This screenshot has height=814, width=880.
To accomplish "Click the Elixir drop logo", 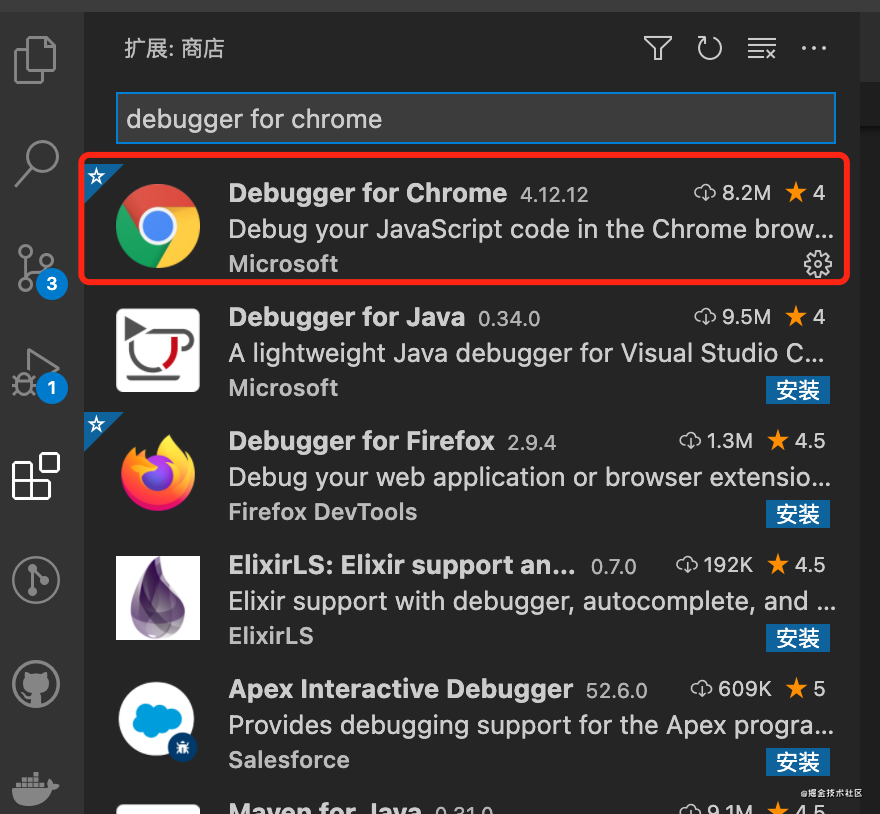I will pyautogui.click(x=158, y=598).
